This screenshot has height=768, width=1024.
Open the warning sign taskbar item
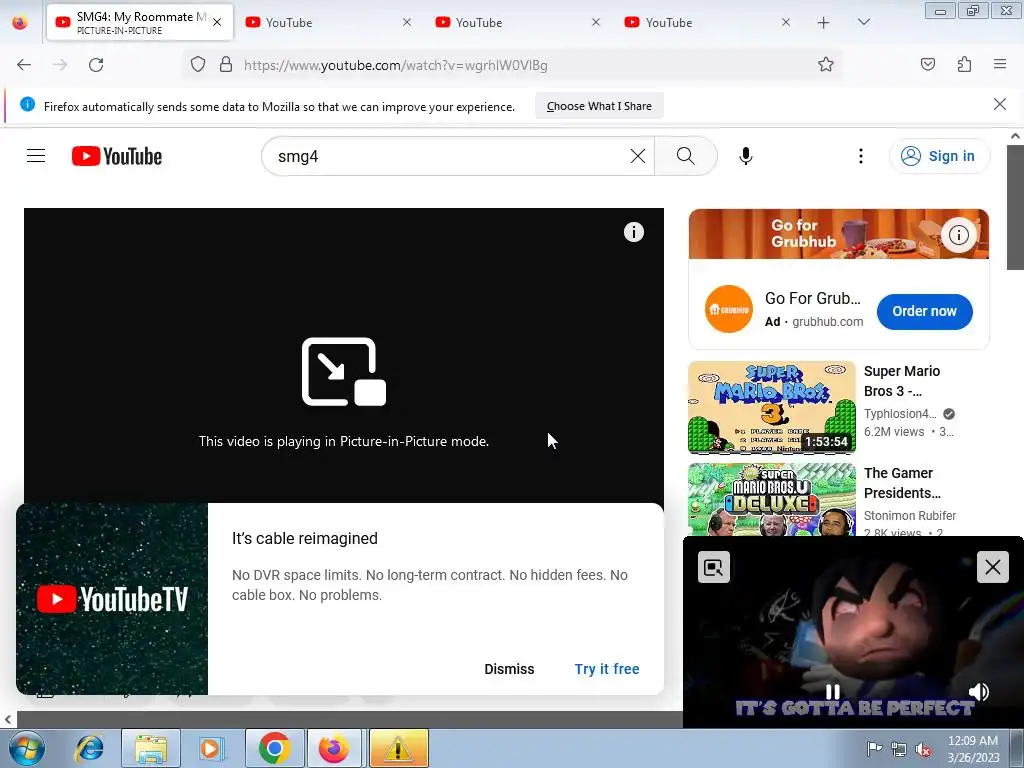click(x=398, y=748)
